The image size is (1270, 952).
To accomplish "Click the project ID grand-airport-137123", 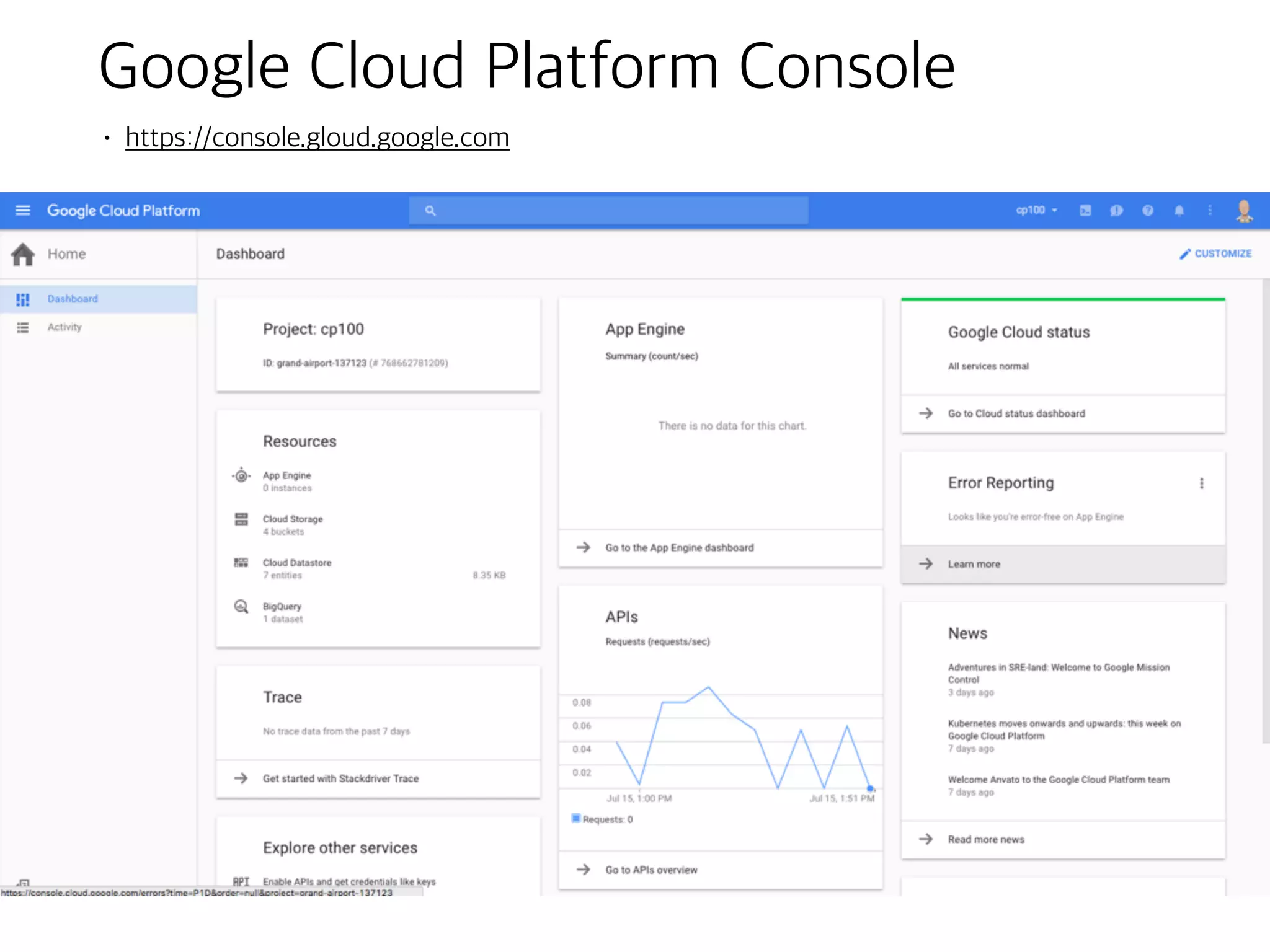I will tap(321, 363).
